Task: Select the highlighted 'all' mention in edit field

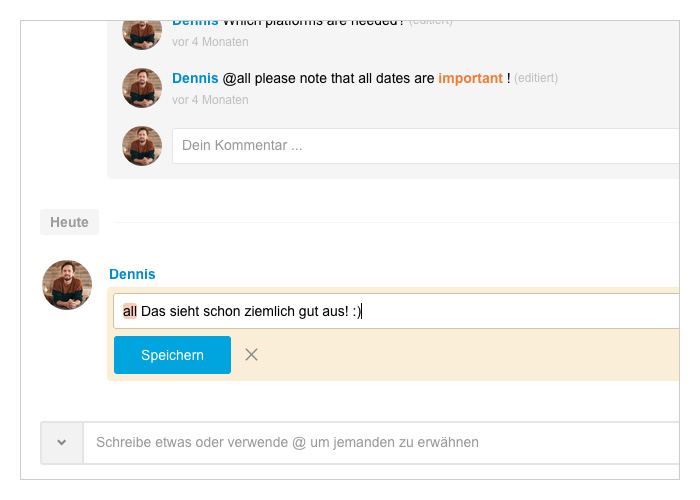Action: [x=129, y=311]
